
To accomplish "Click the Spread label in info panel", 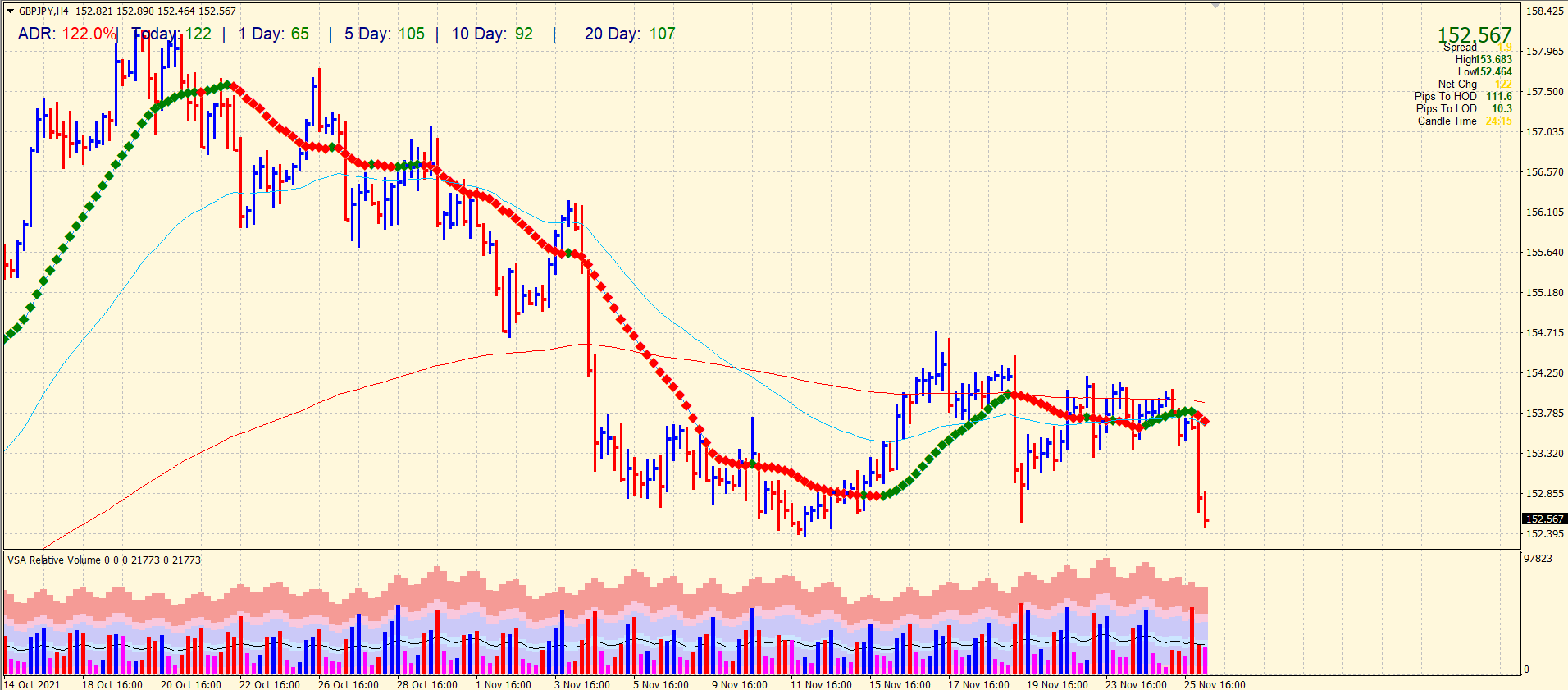I will [x=1460, y=48].
